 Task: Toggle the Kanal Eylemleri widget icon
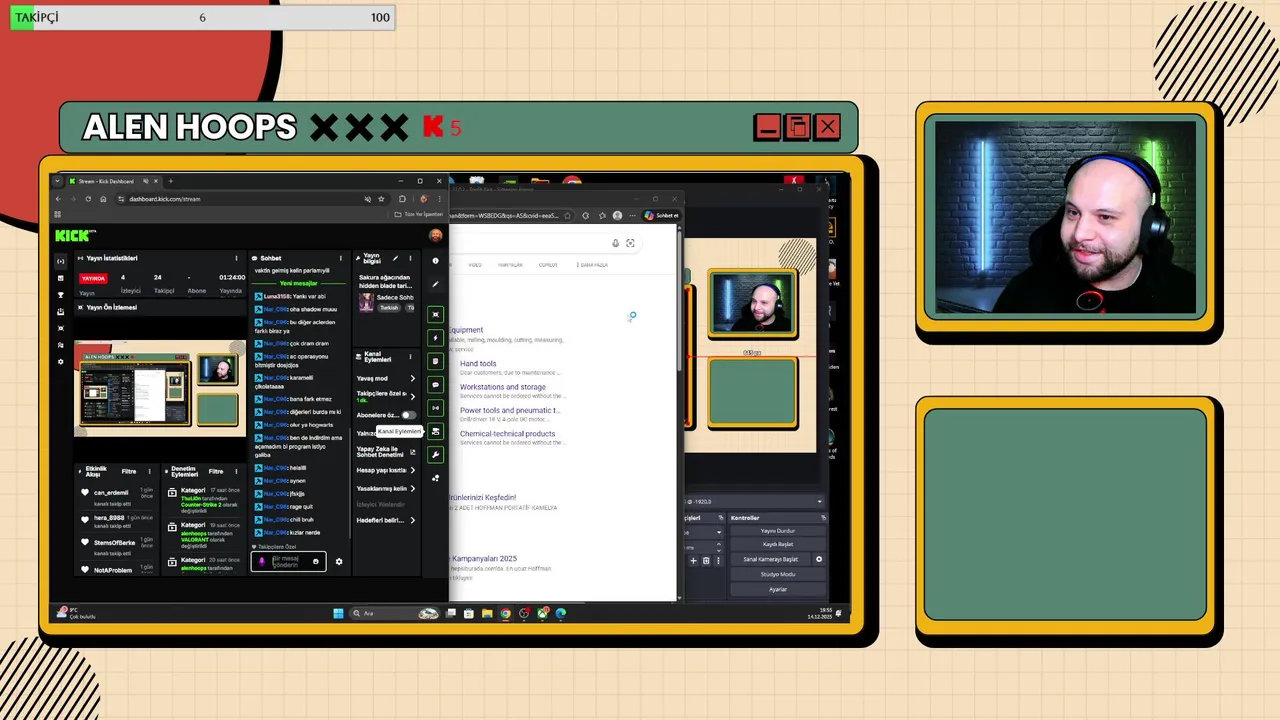click(x=435, y=431)
